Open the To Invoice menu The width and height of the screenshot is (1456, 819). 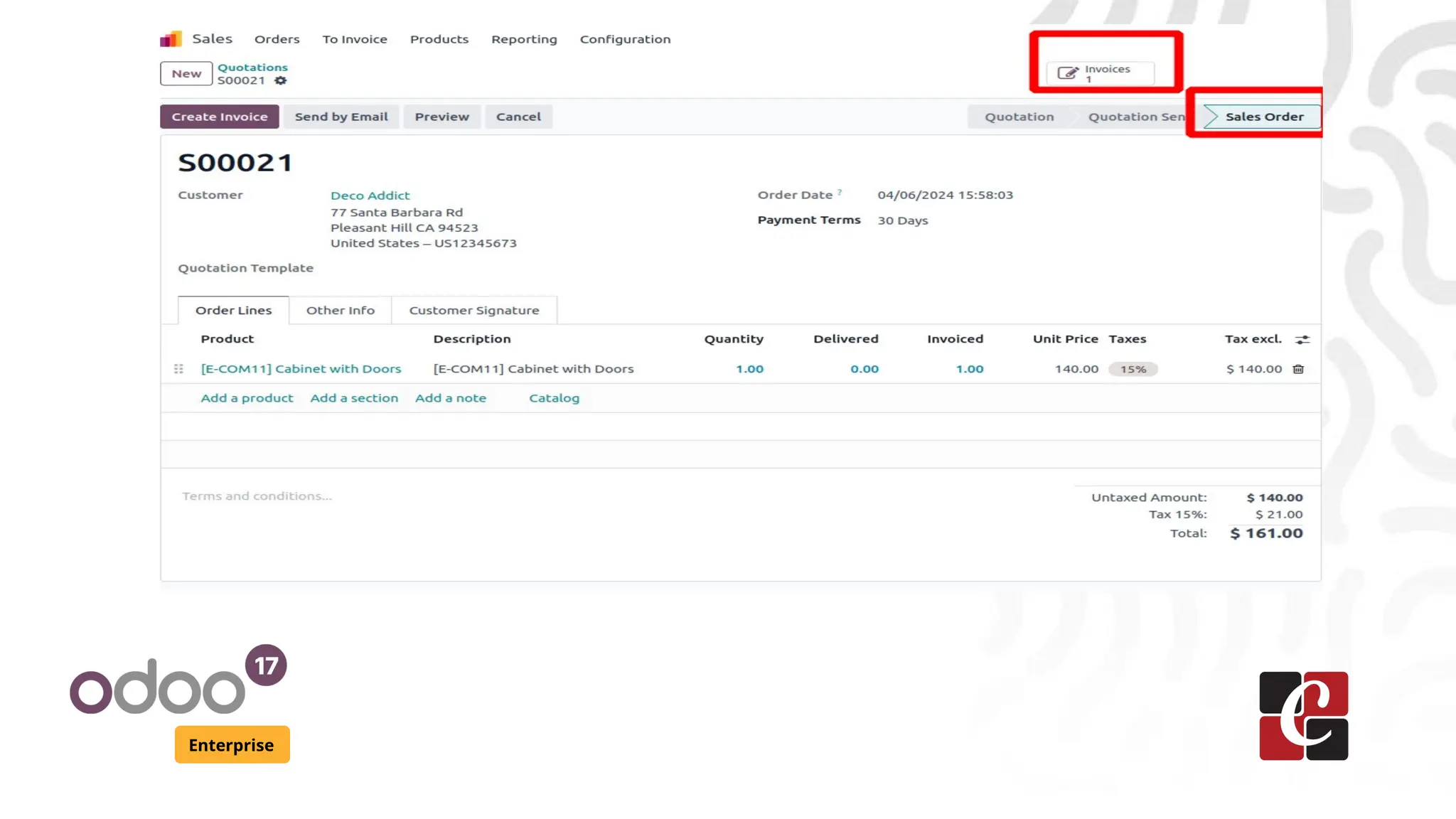354,39
